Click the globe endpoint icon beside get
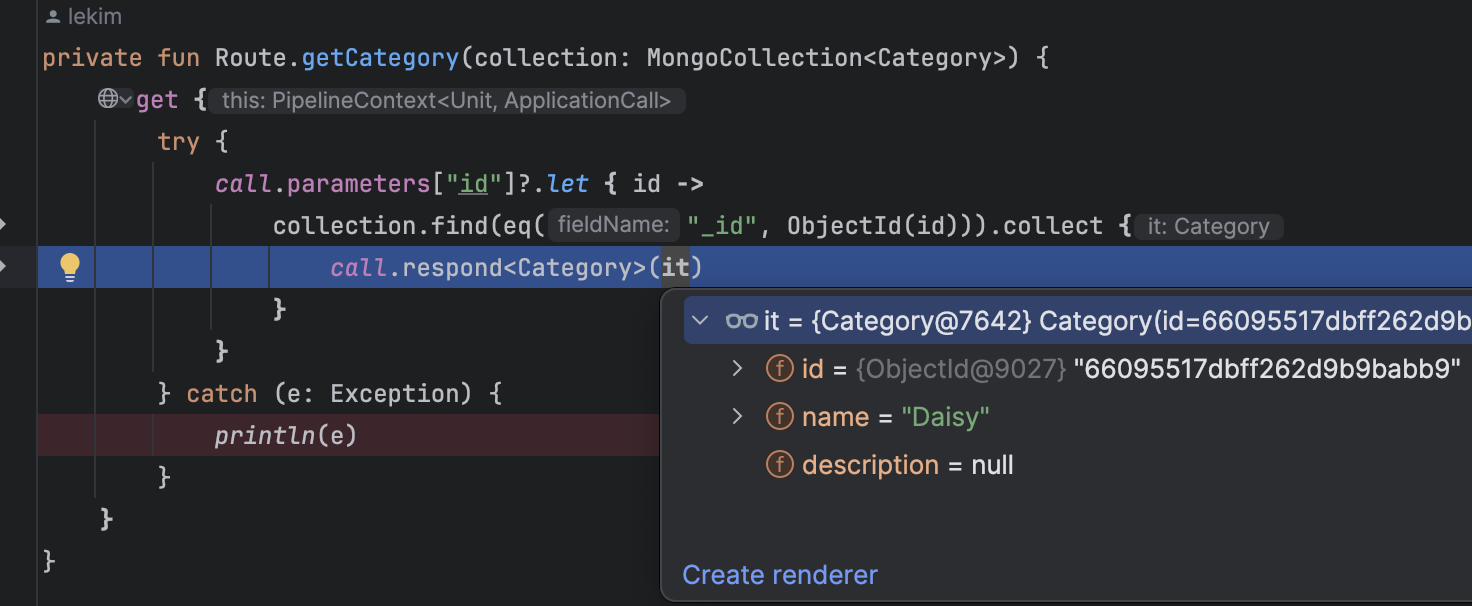The width and height of the screenshot is (1472, 606). [108, 99]
